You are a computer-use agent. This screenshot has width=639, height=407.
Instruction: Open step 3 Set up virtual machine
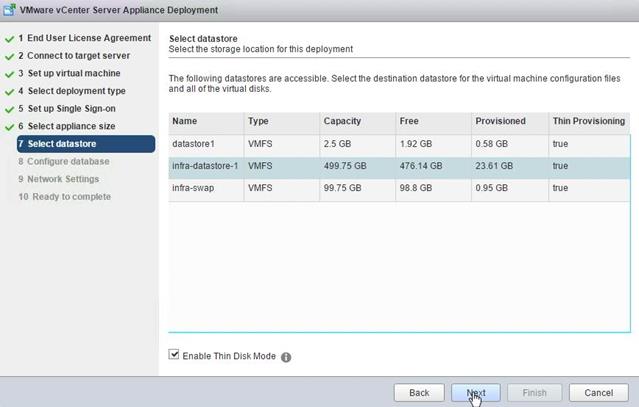coord(69,73)
